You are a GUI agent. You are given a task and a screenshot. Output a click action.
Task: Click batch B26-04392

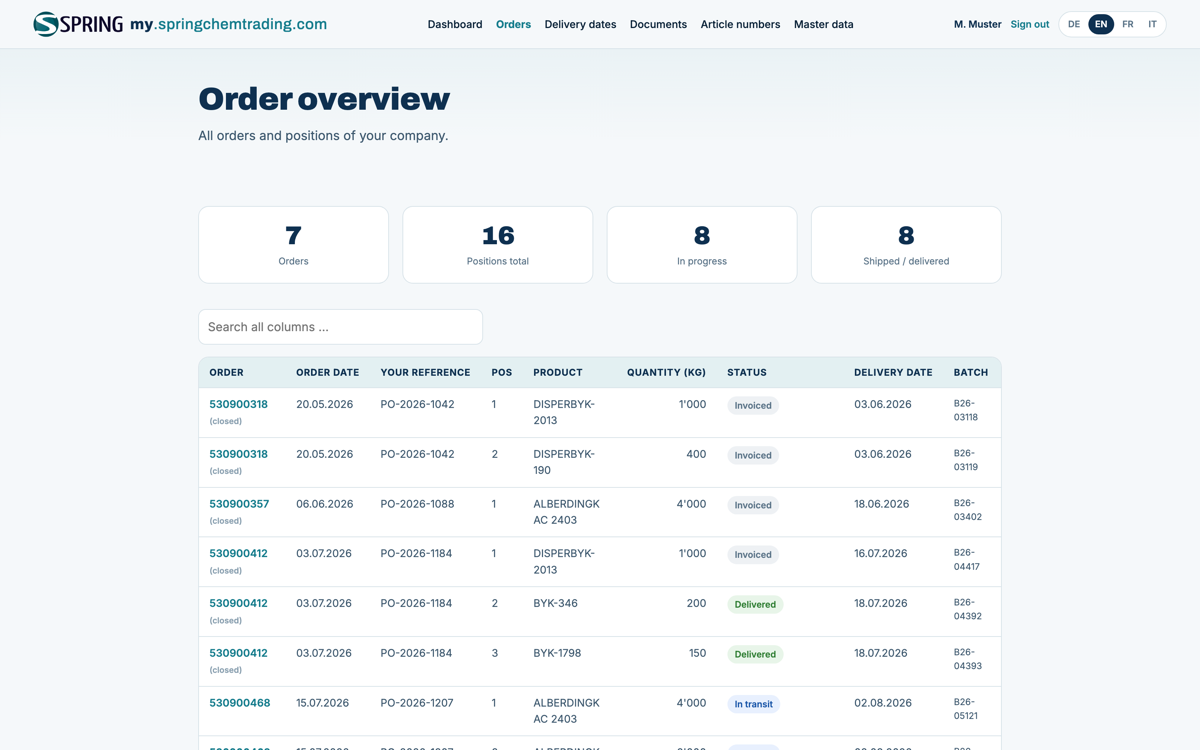coord(968,609)
